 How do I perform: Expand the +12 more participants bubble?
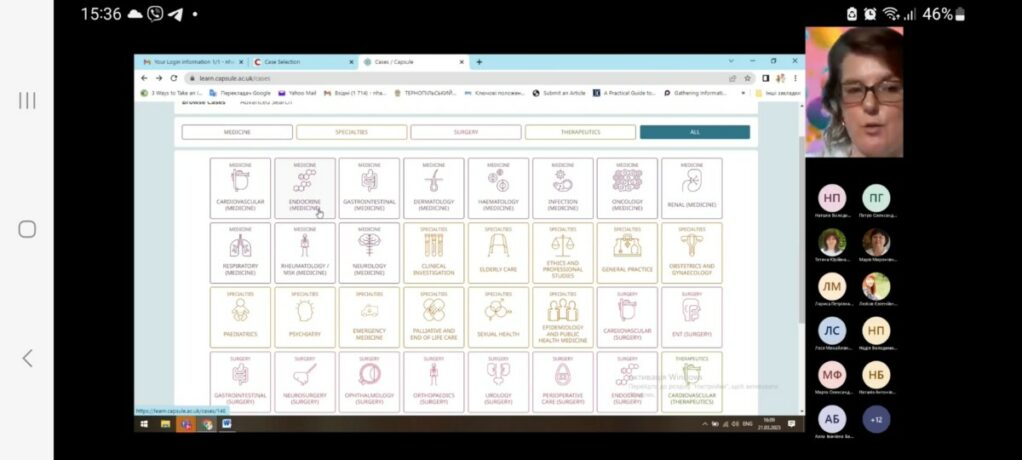point(876,418)
